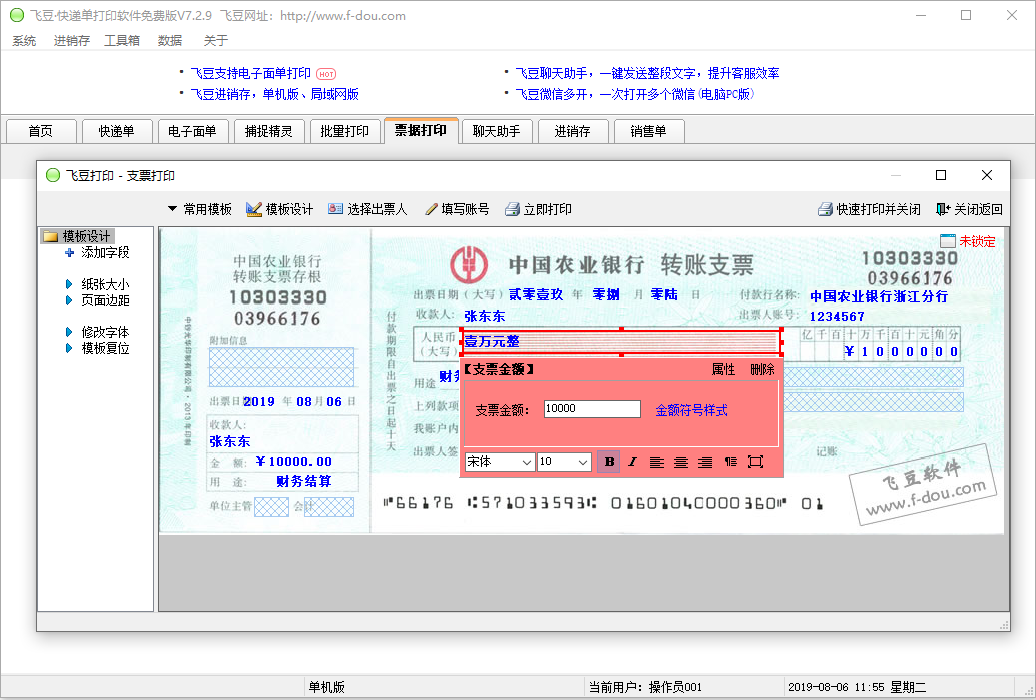Screen dimensions: 1036x700
Task: Open the font size 10 dropdown
Action: [564, 461]
